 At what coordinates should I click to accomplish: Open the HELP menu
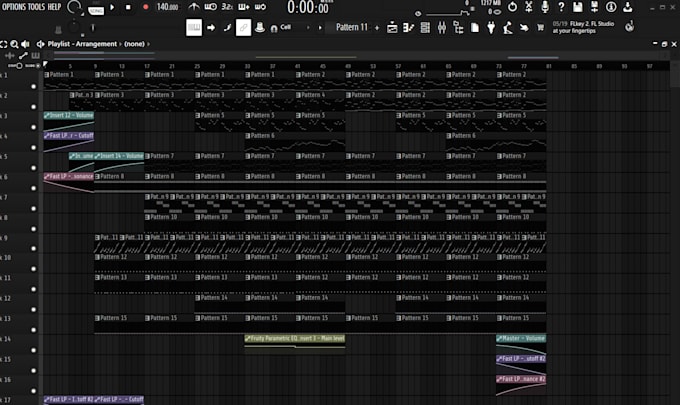pyautogui.click(x=54, y=7)
